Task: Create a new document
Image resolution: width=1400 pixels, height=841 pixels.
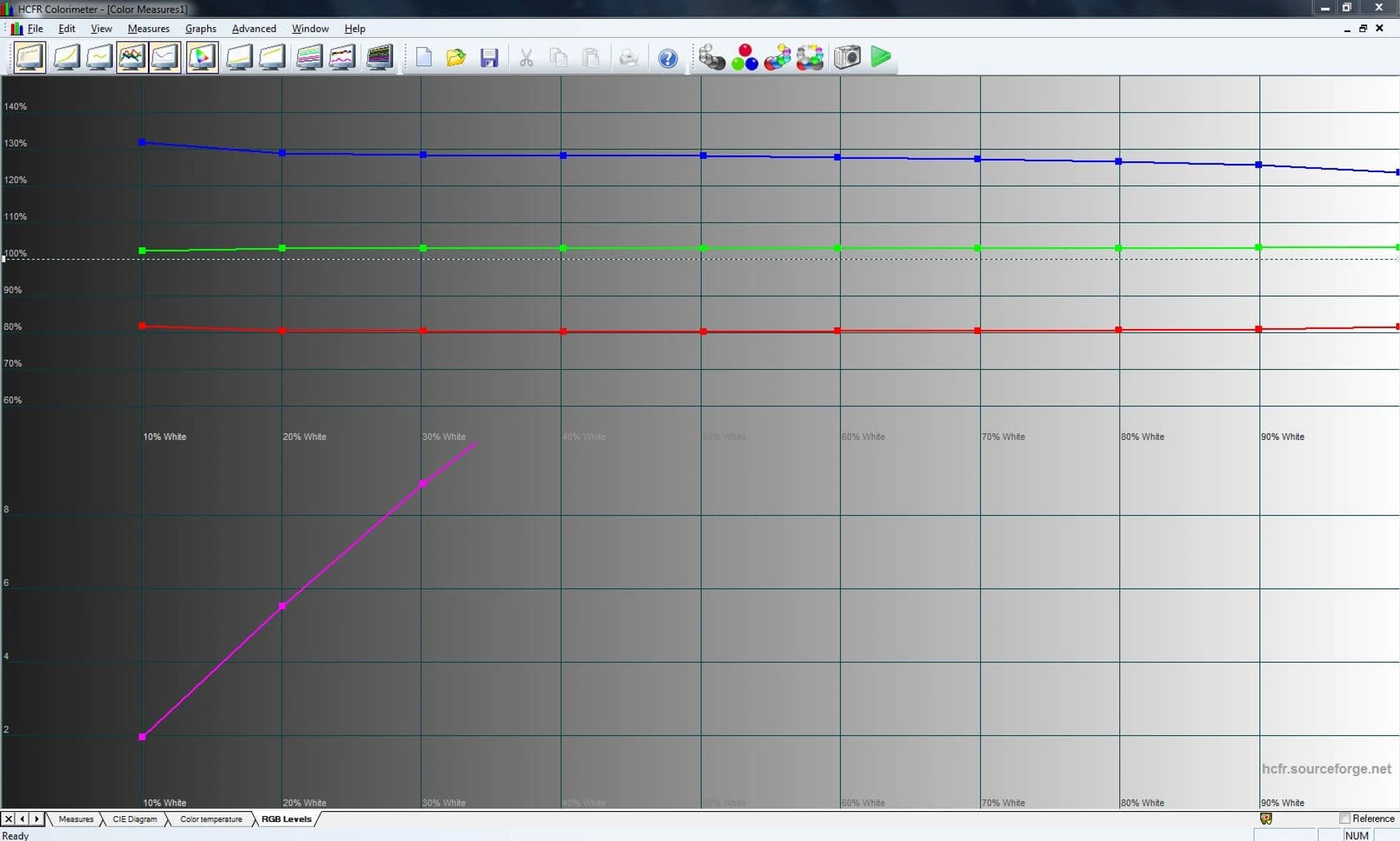Action: (x=424, y=57)
